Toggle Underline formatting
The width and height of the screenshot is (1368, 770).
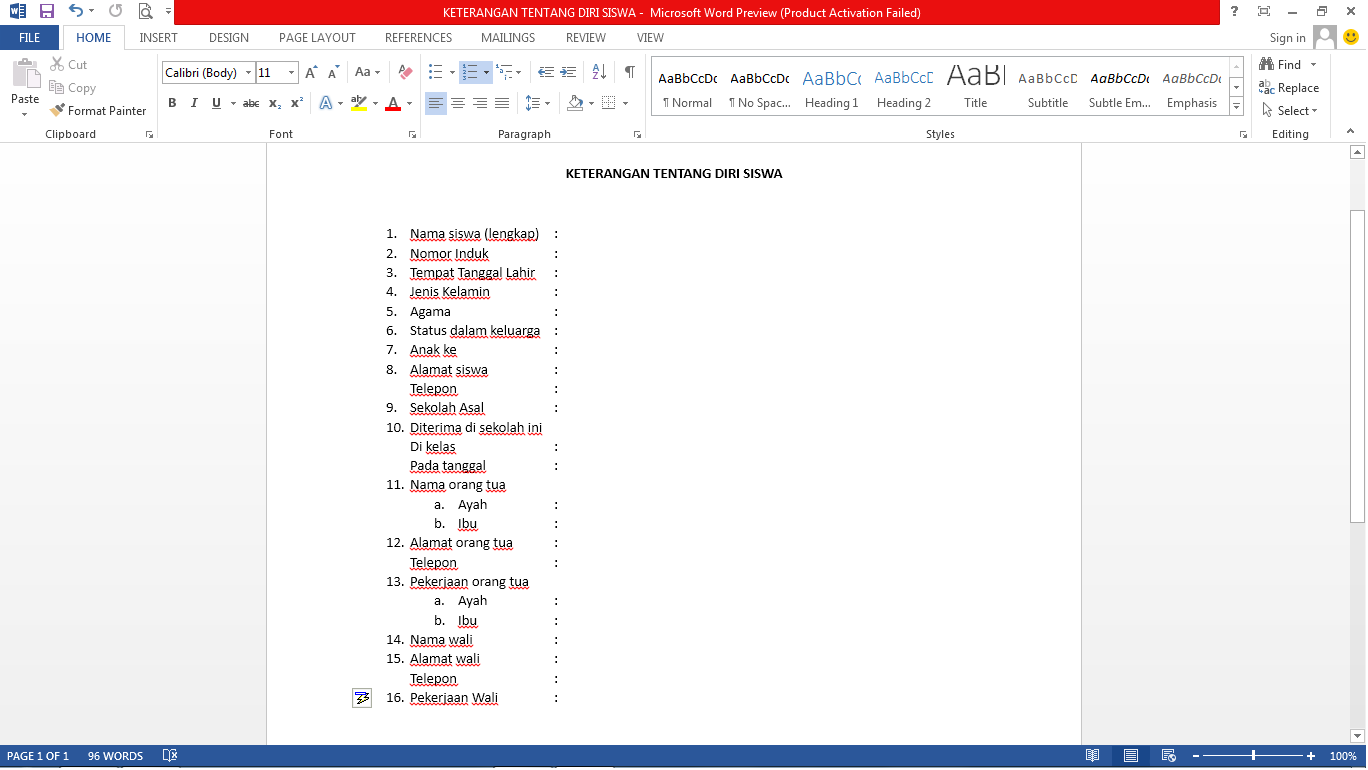[x=215, y=103]
